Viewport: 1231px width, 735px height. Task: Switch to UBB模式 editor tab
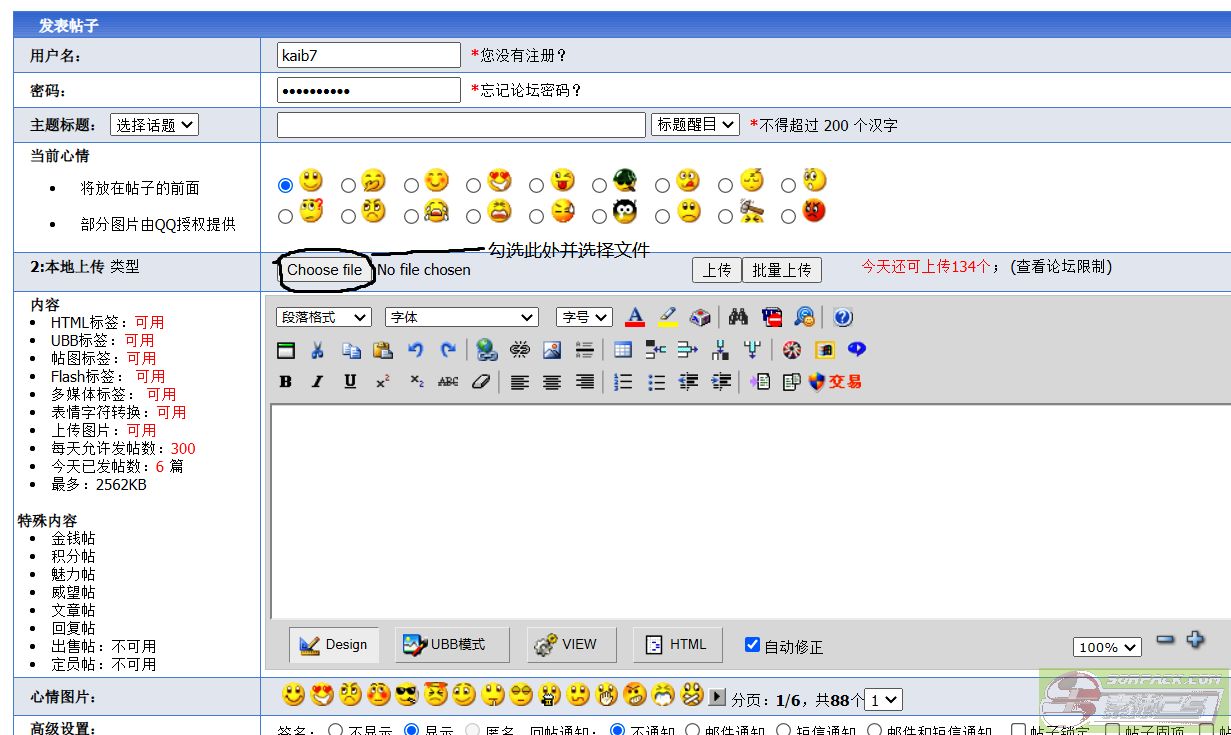(x=452, y=645)
